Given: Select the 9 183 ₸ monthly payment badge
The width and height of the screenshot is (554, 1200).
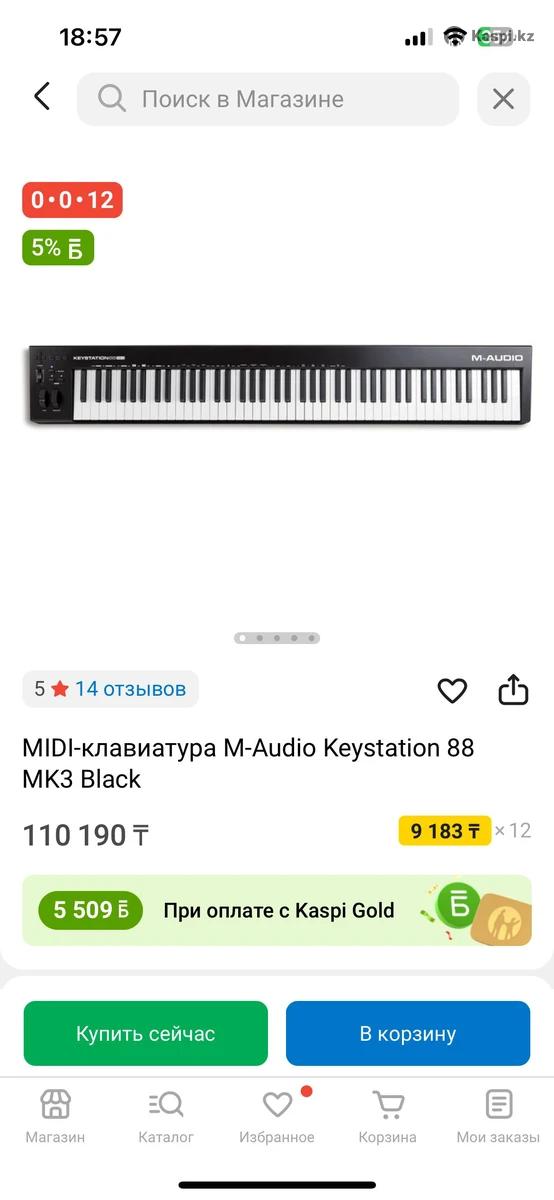Looking at the screenshot, I should tap(445, 831).
